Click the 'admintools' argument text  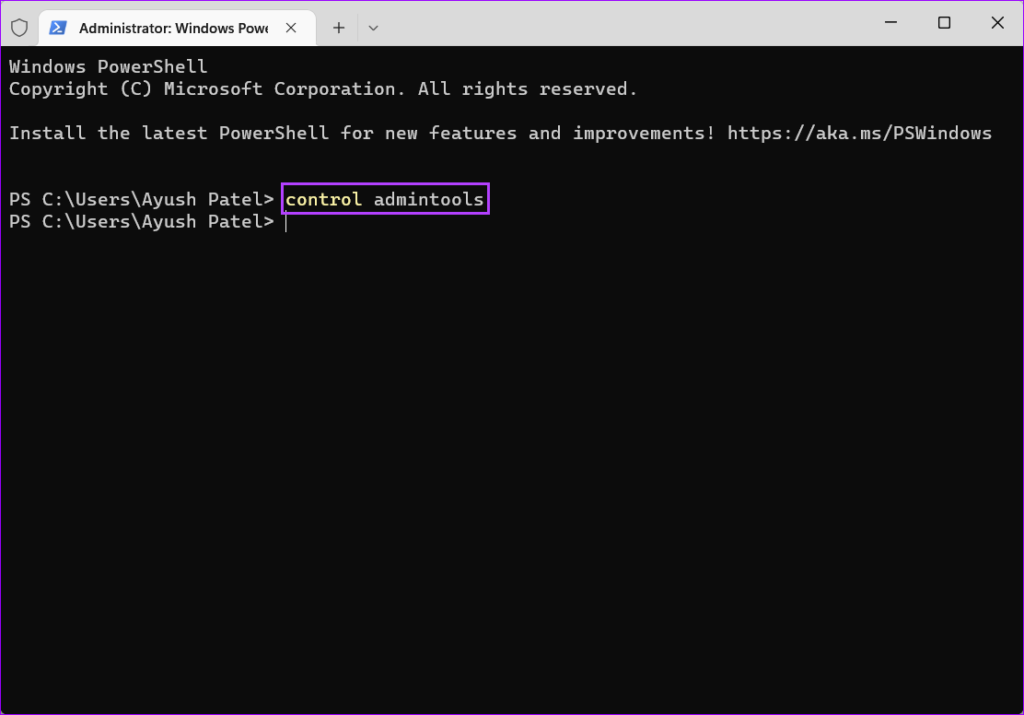click(x=428, y=200)
